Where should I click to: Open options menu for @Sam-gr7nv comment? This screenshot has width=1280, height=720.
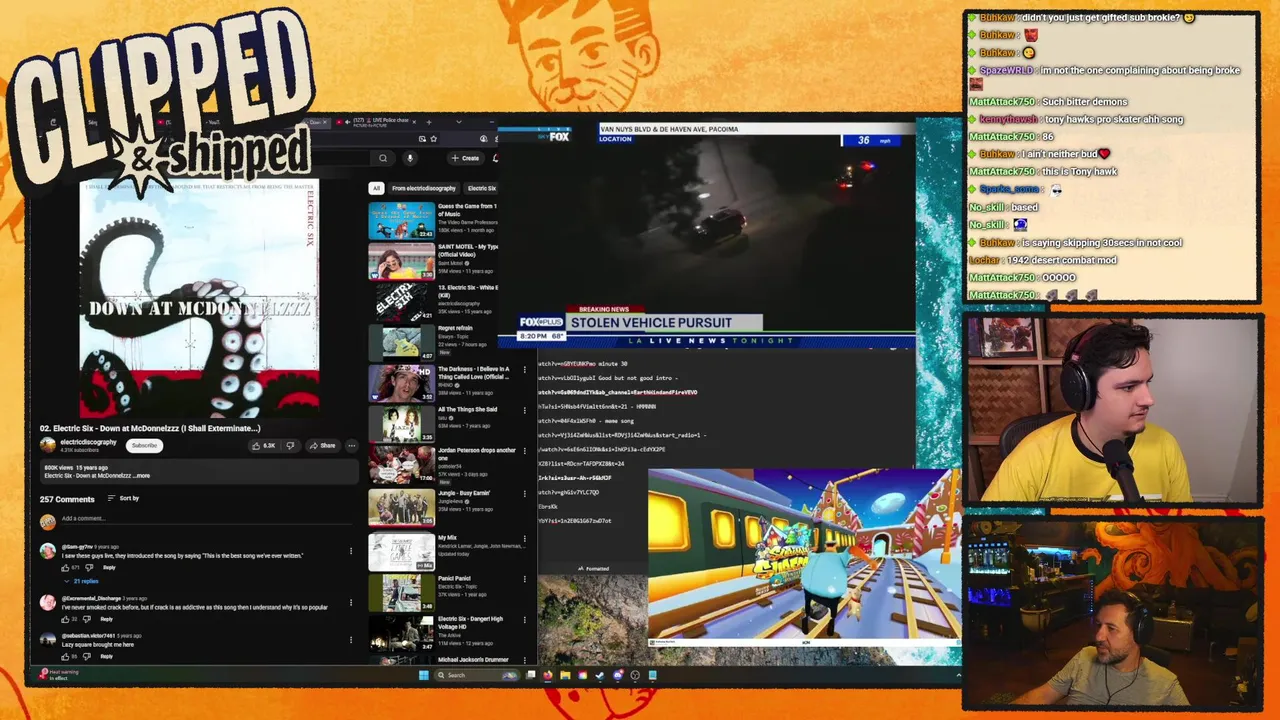coord(351,551)
